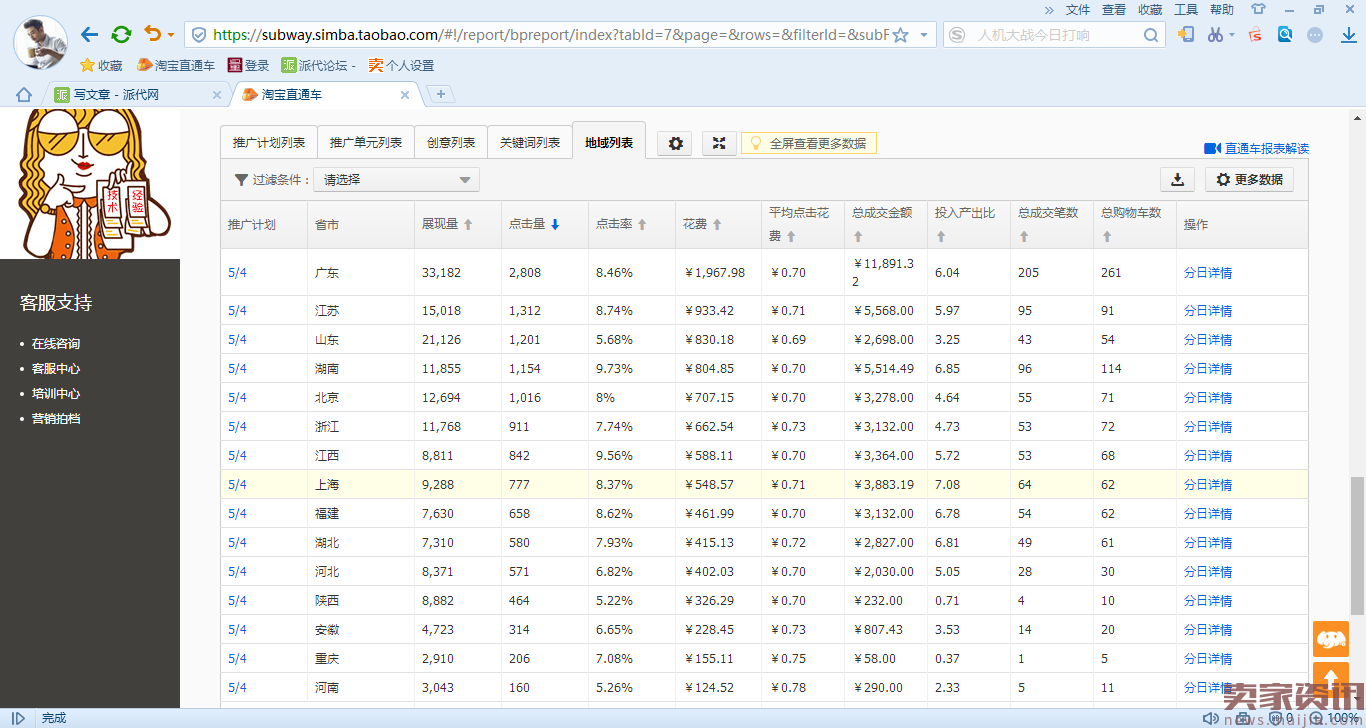Switch to the 写文章 - 派代网 tab
Viewport: 1366px width, 728px height.
click(x=130, y=94)
